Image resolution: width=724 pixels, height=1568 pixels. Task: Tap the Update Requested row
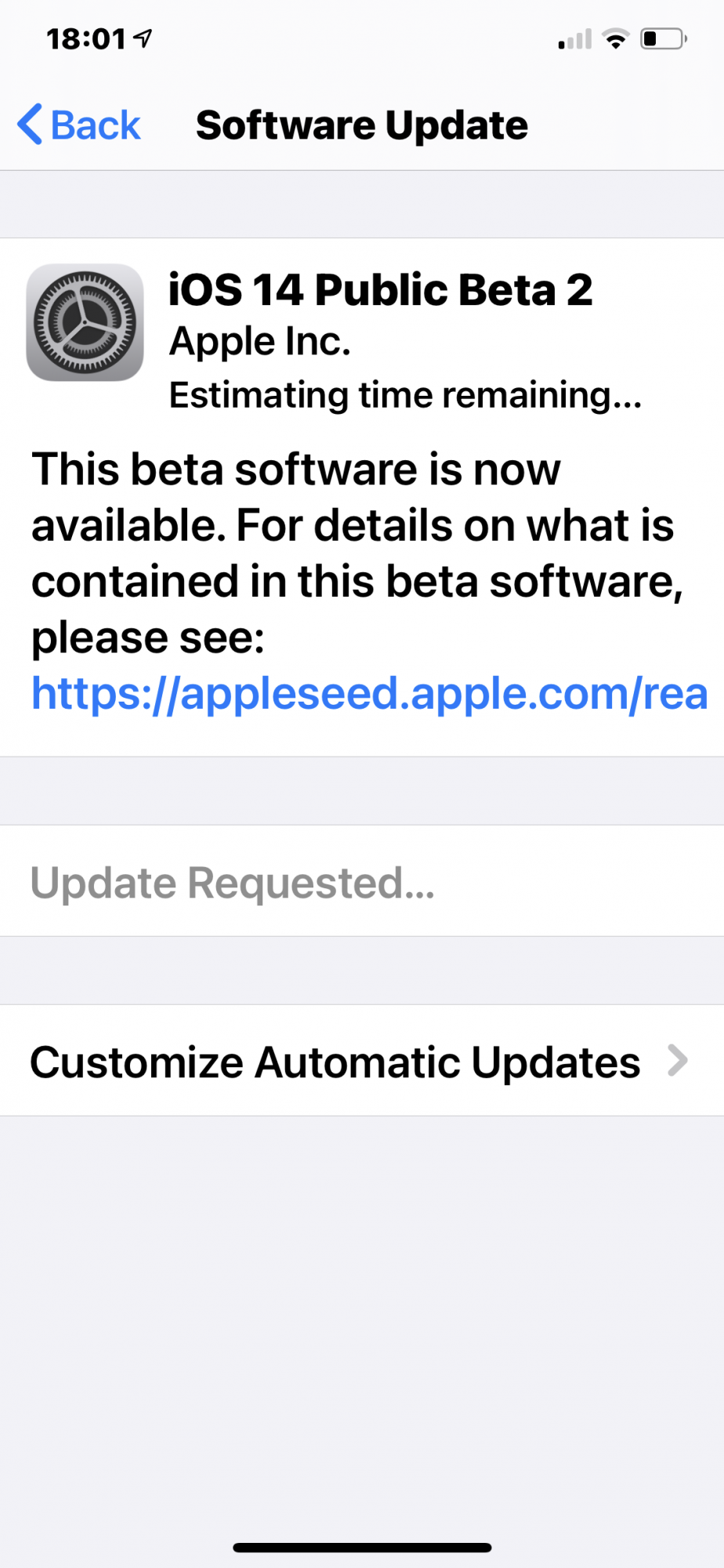pyautogui.click(x=362, y=880)
